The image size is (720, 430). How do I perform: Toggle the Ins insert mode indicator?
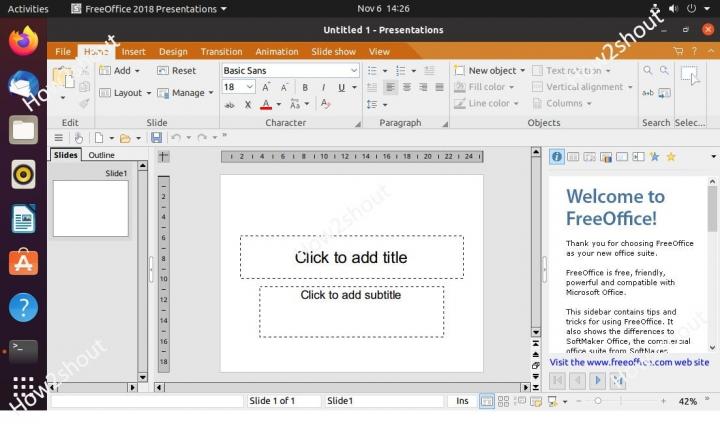point(462,401)
